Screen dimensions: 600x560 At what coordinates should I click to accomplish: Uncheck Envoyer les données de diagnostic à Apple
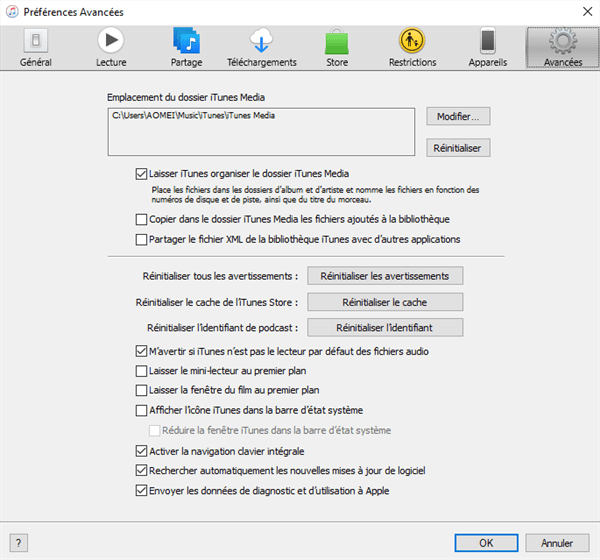141,490
